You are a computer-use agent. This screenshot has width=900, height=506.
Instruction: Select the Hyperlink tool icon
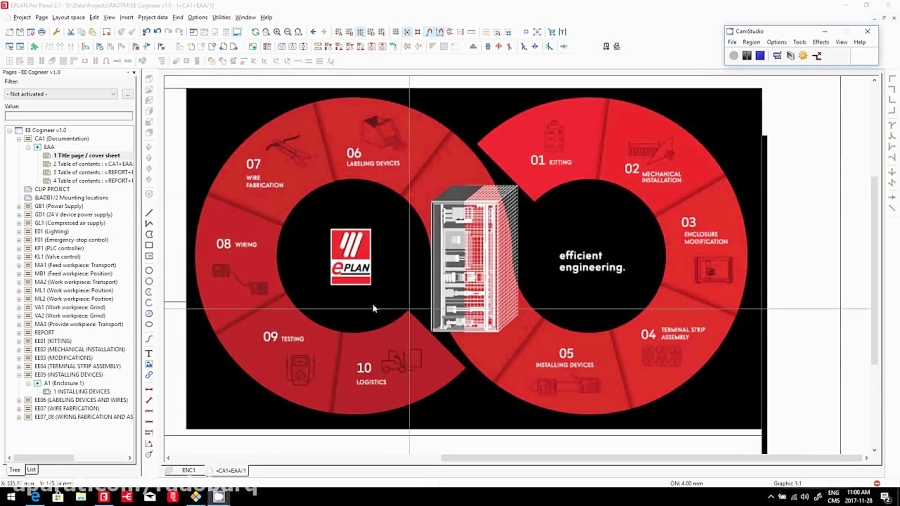[x=149, y=375]
